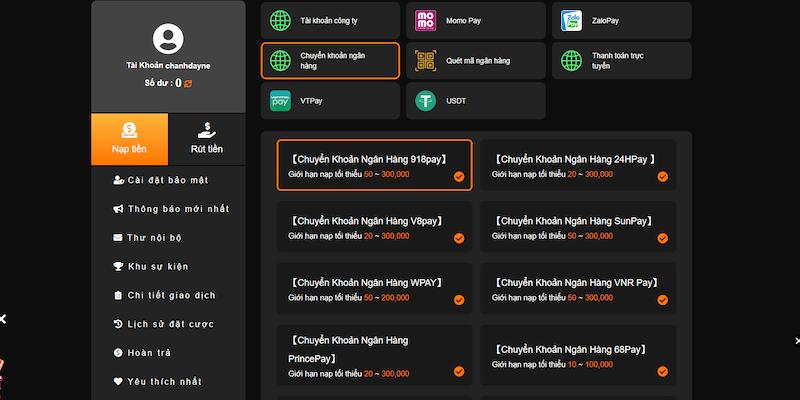Click the Lịch sử đặt cược history icon

118,324
